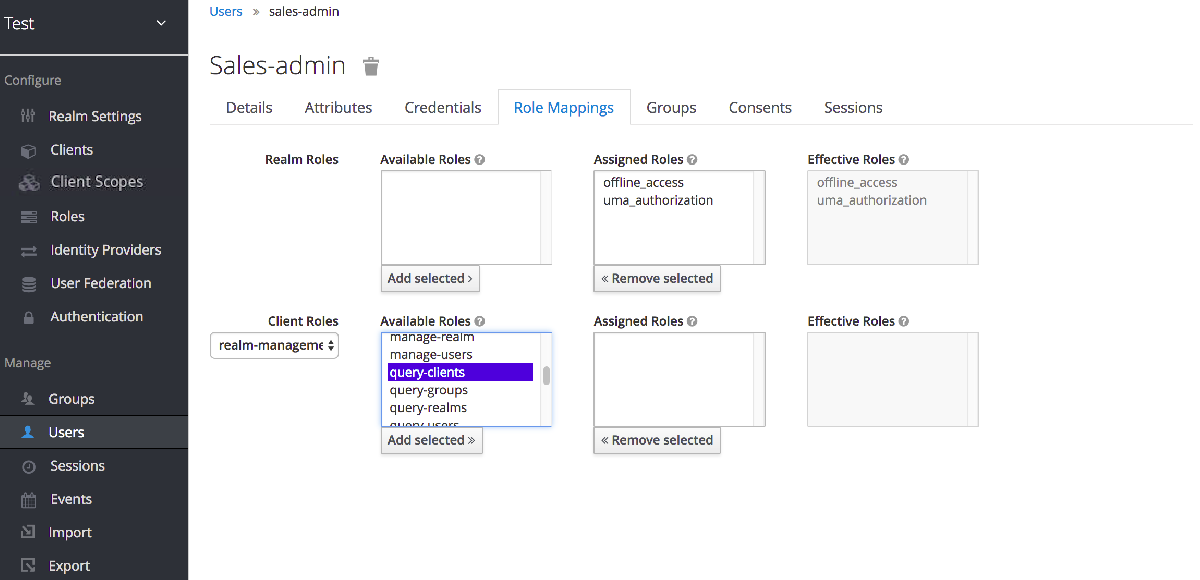Show help for Realm Assigned Roles

click(x=692, y=160)
